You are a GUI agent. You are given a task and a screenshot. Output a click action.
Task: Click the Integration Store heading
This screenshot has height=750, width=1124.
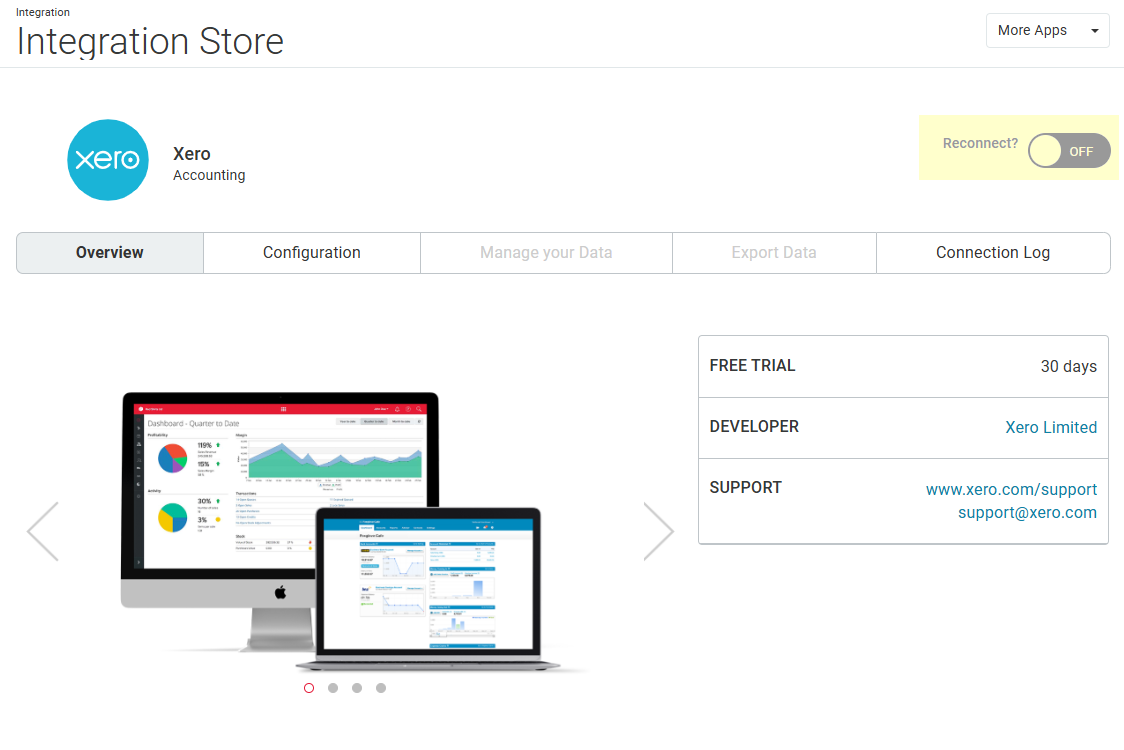click(150, 42)
